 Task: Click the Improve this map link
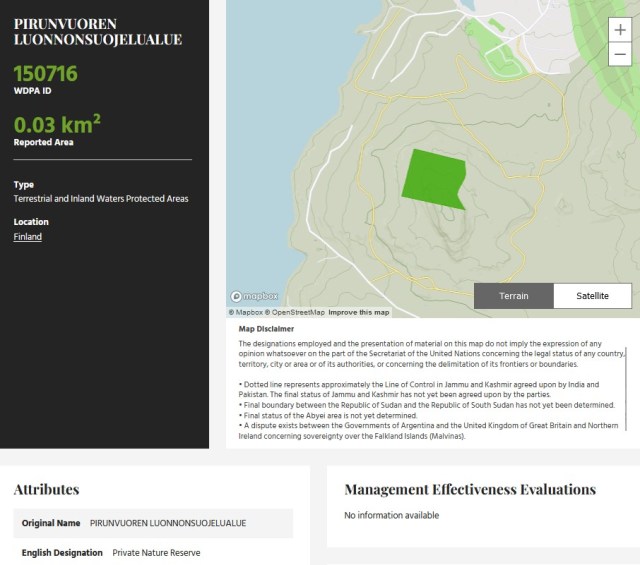[359, 312]
